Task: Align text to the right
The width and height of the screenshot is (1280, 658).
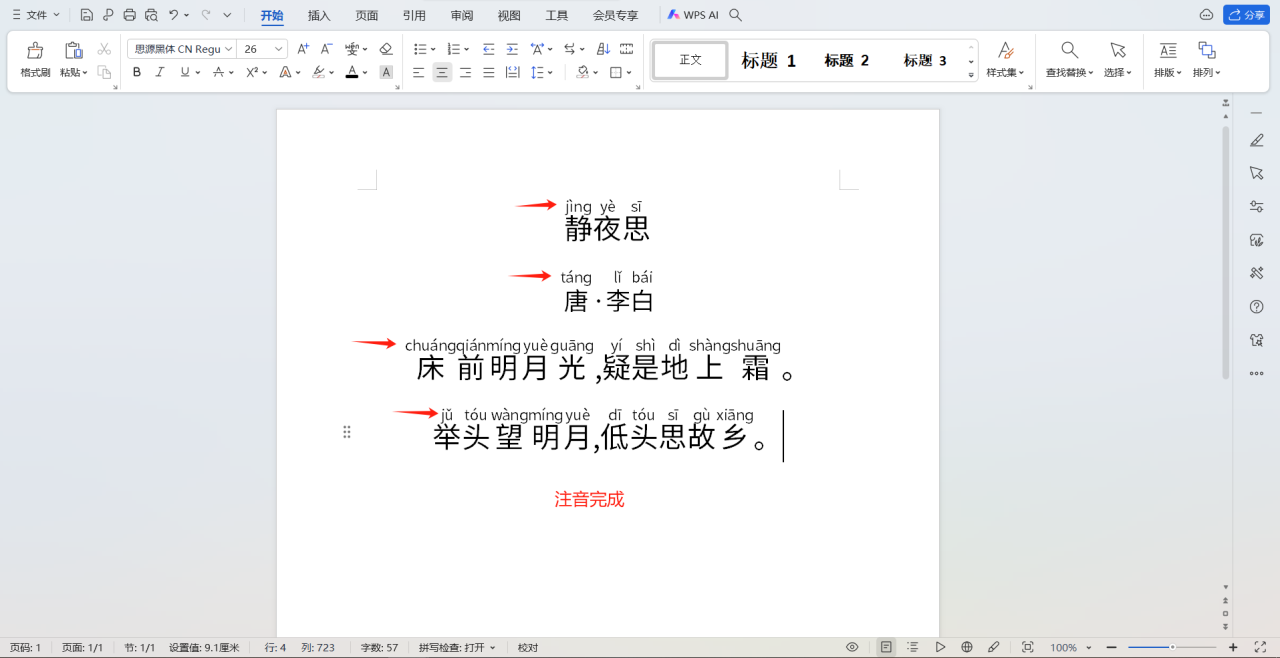Action: [x=465, y=72]
